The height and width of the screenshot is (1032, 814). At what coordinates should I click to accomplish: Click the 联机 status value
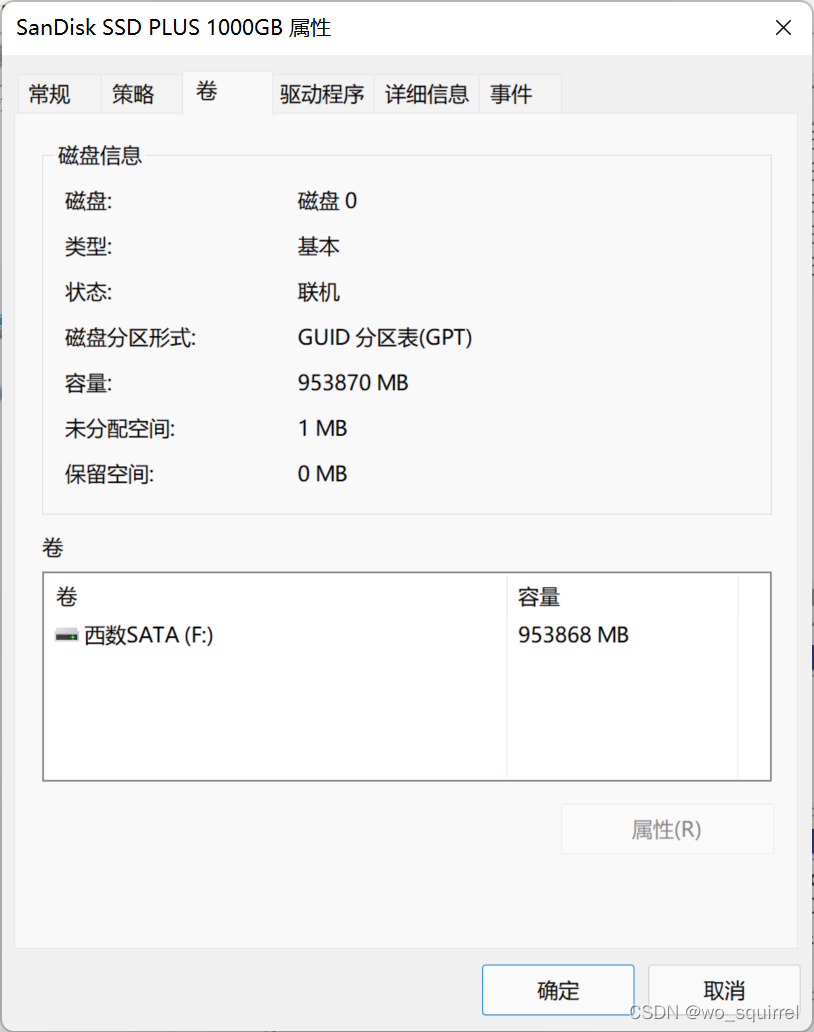coord(319,292)
